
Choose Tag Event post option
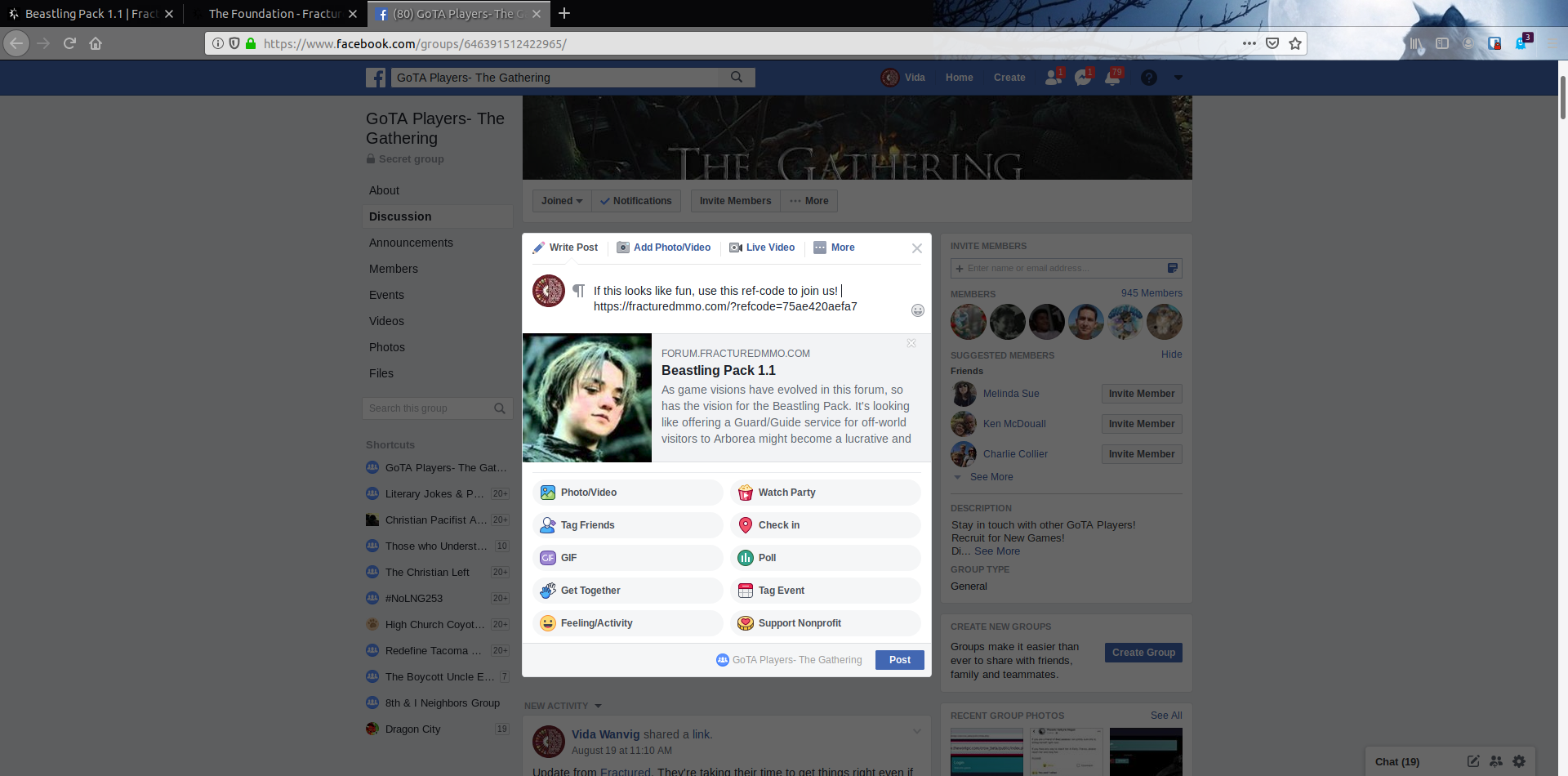[x=826, y=591]
